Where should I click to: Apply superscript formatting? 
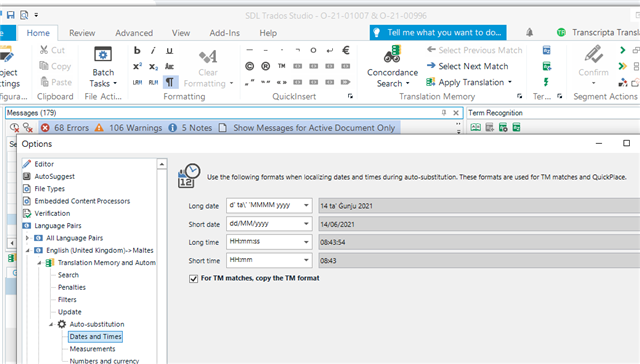point(137,66)
